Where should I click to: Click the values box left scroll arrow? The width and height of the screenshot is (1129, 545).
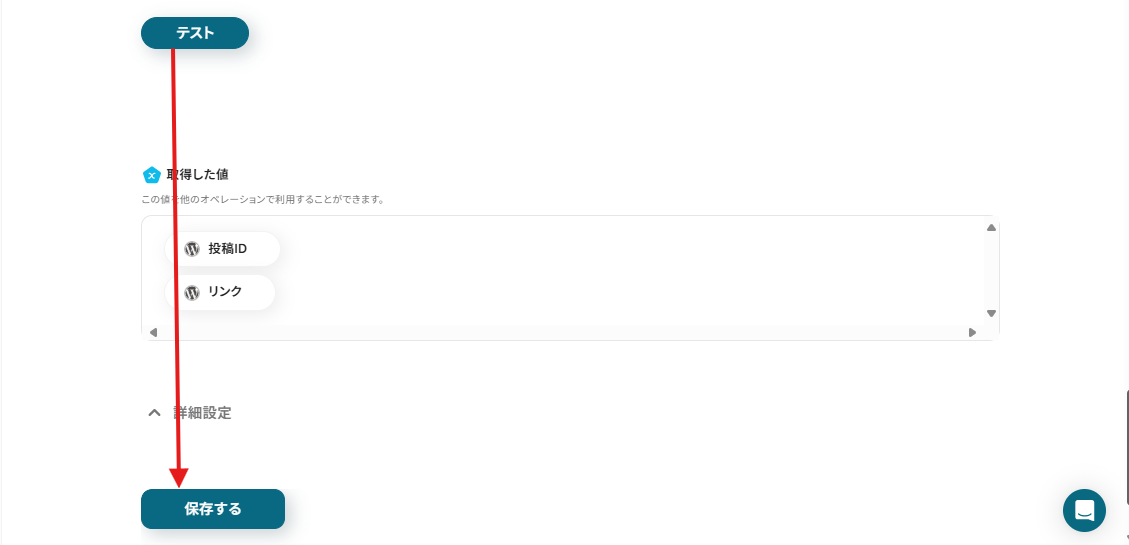[x=153, y=333]
